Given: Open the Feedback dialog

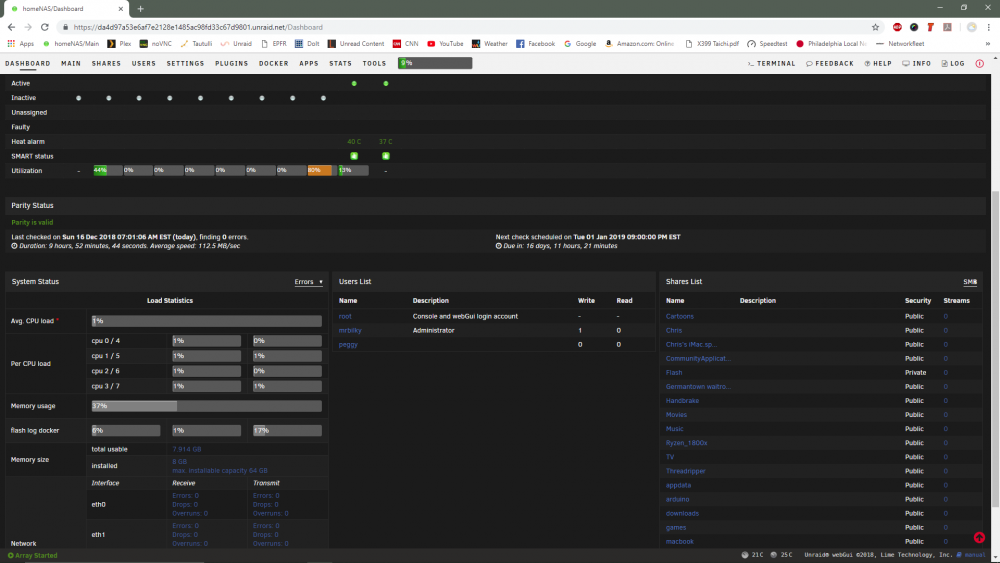Looking at the screenshot, I should pos(830,64).
